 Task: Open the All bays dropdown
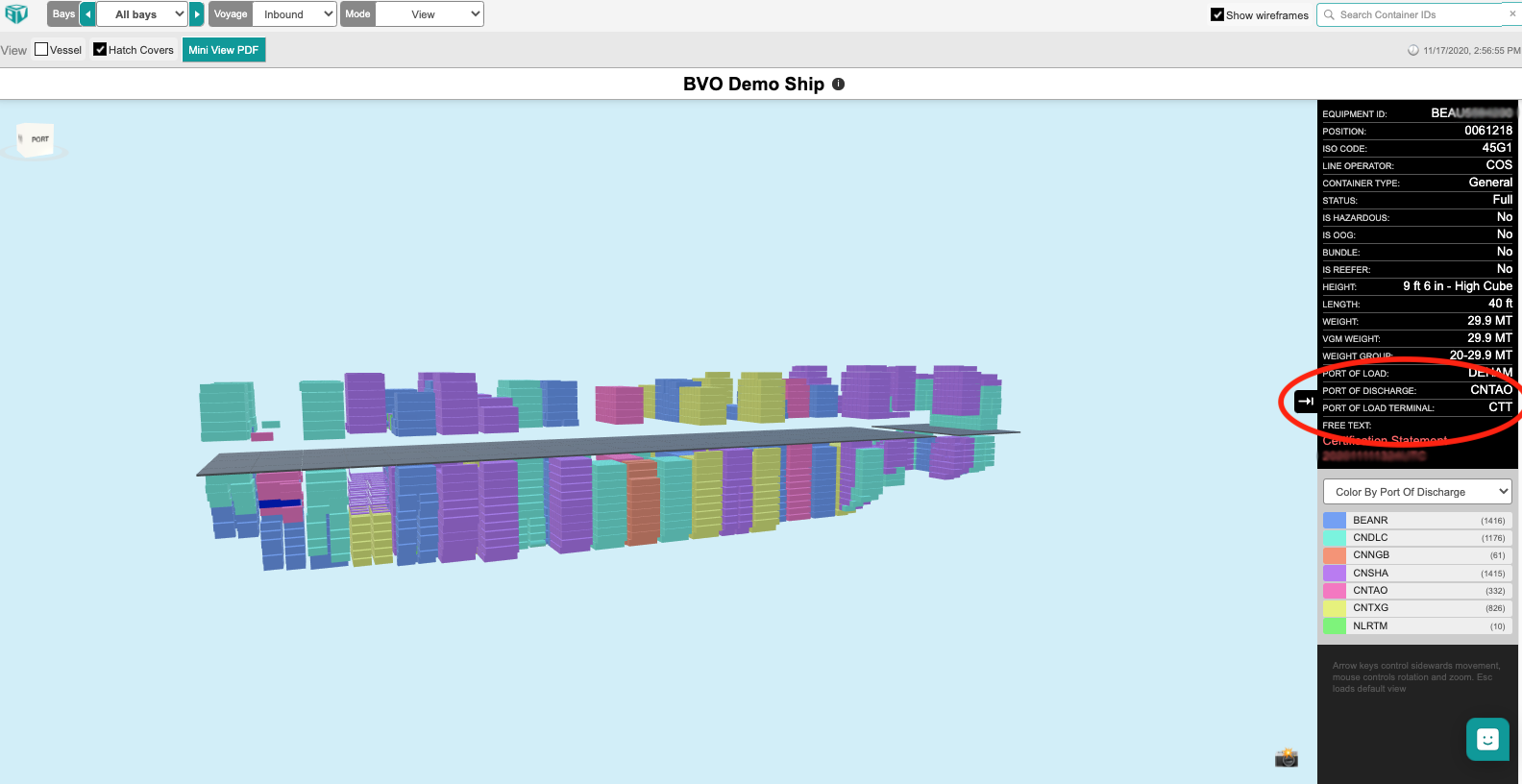click(x=142, y=14)
